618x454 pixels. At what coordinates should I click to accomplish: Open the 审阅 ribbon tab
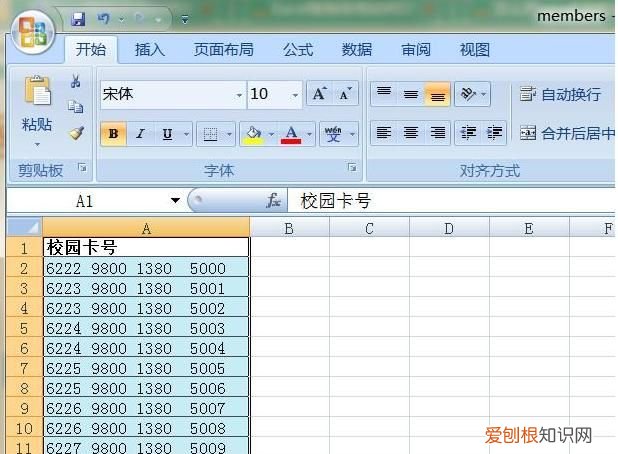[x=416, y=50]
